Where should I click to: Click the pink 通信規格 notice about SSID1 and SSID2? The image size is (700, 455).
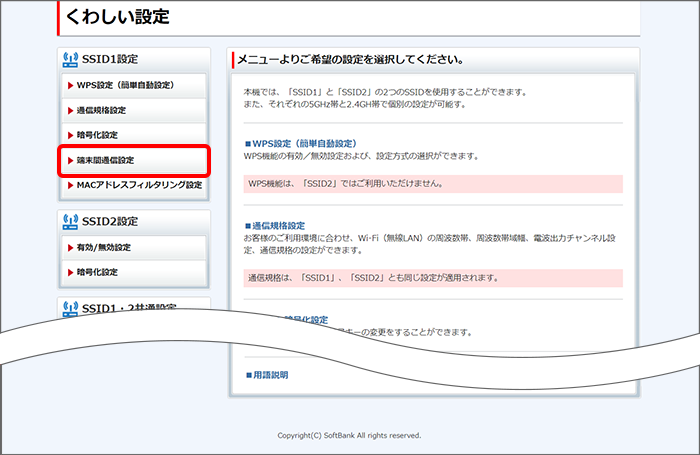pyautogui.click(x=432, y=277)
